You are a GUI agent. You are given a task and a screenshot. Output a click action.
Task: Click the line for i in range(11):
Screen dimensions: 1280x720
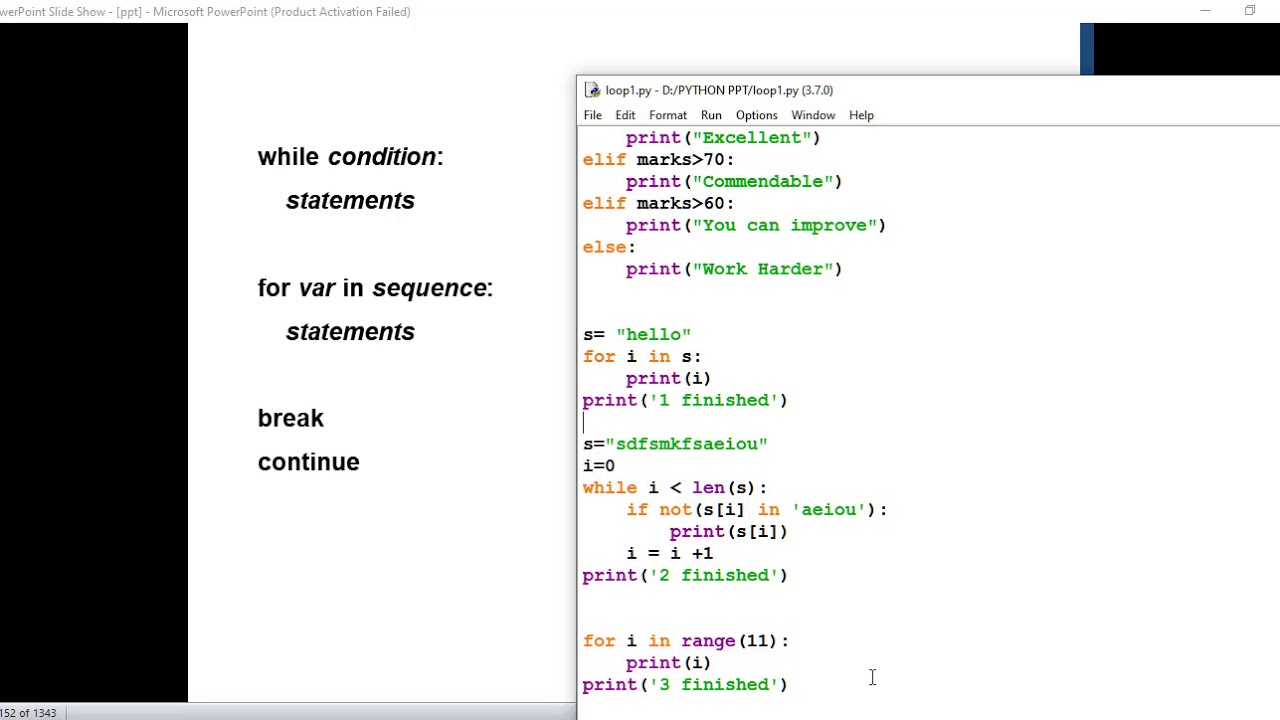point(686,641)
